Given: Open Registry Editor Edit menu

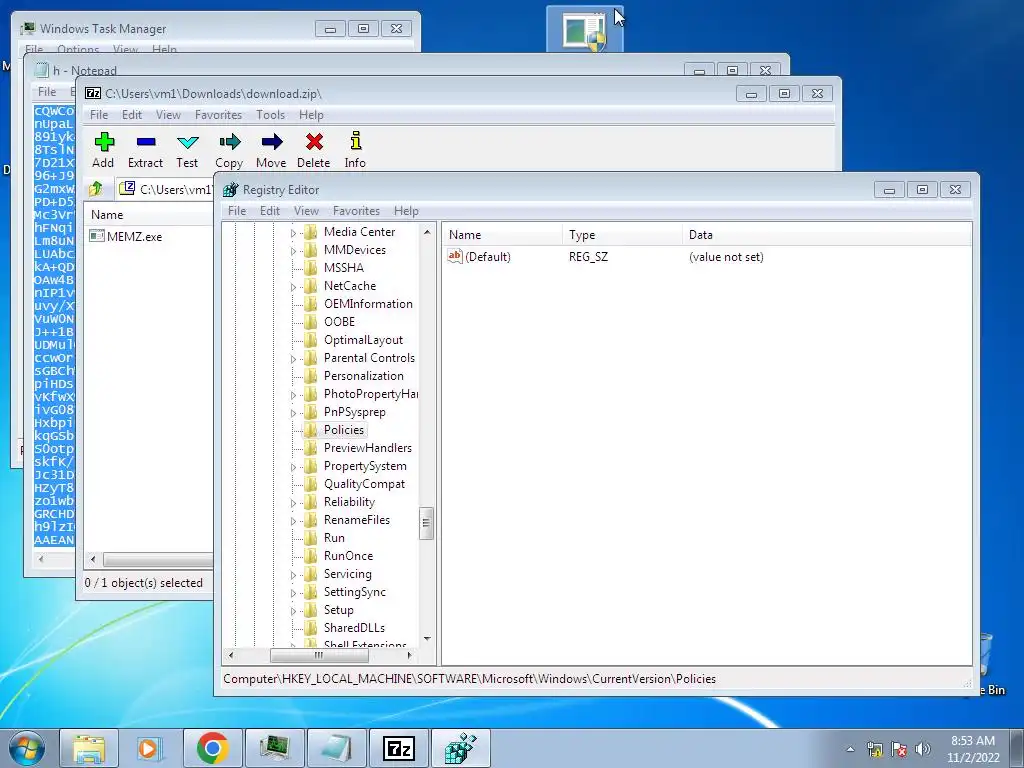Looking at the screenshot, I should [x=270, y=211].
